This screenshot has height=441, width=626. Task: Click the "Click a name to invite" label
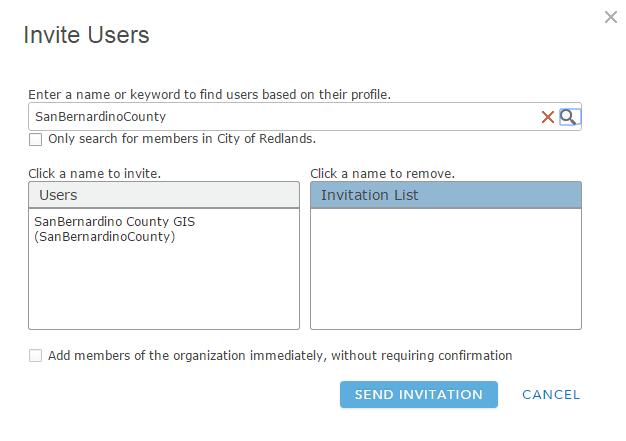(94, 173)
